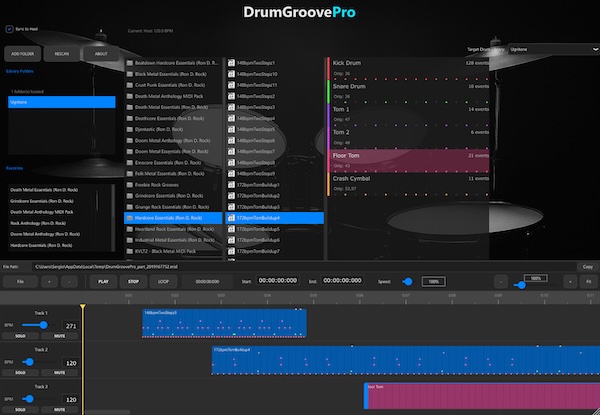Mute Track 2
This screenshot has height=415, width=600.
59,373
